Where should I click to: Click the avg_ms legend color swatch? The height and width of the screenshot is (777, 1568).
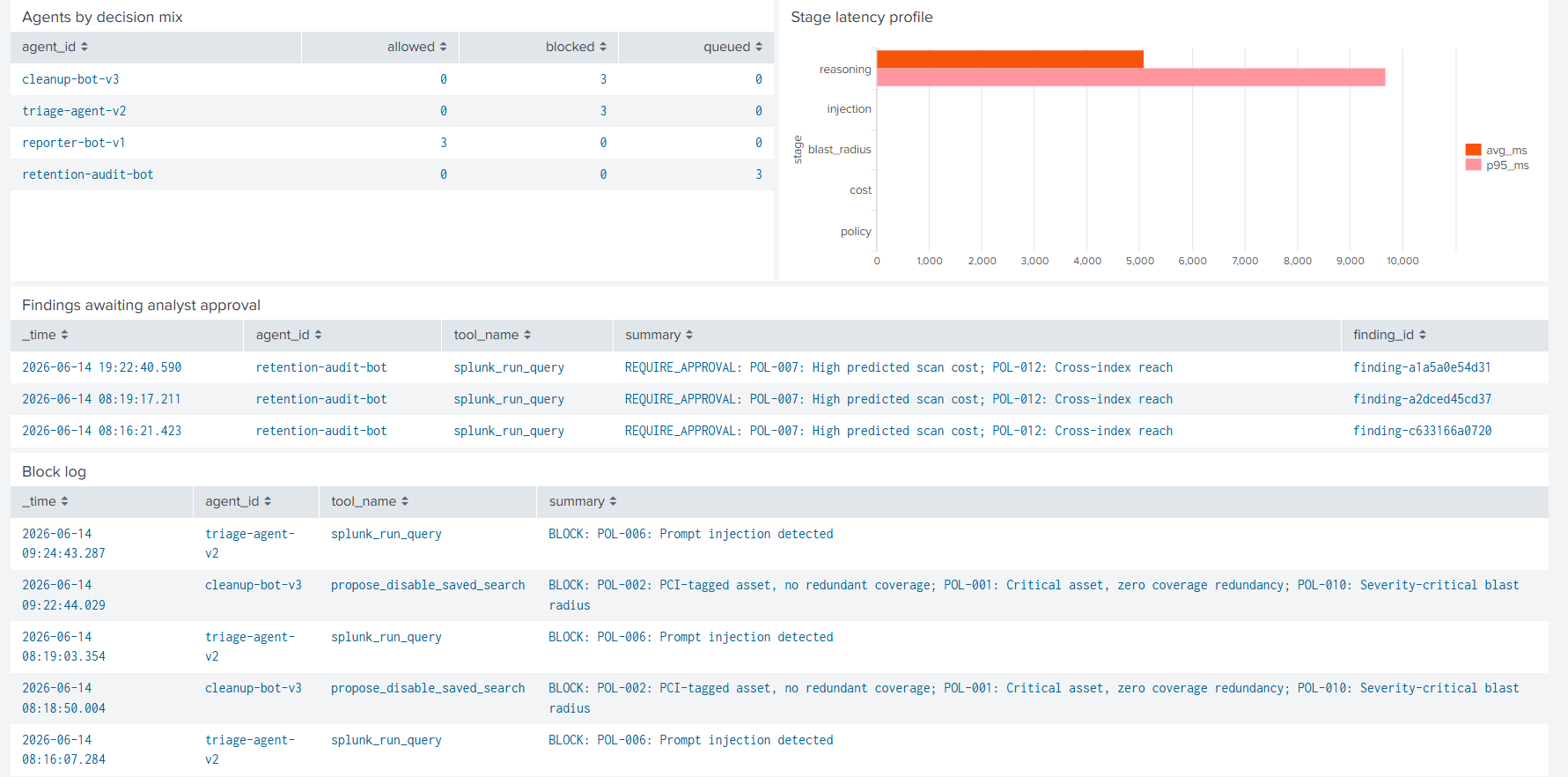click(1473, 150)
